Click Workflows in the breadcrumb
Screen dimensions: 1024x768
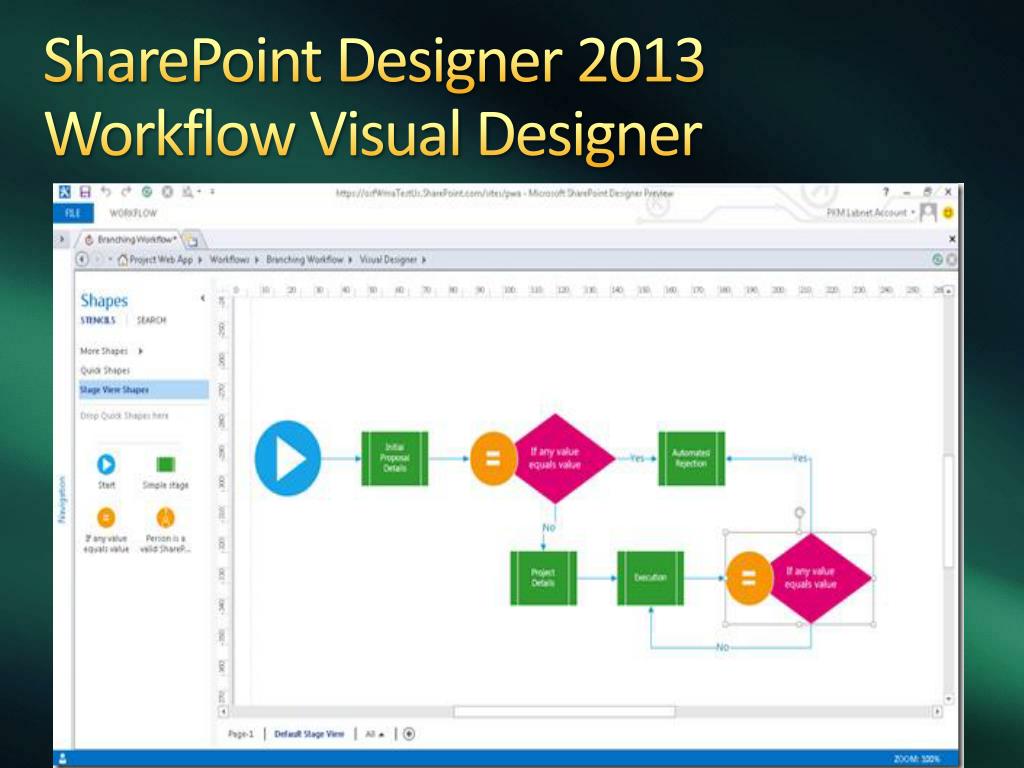click(229, 259)
